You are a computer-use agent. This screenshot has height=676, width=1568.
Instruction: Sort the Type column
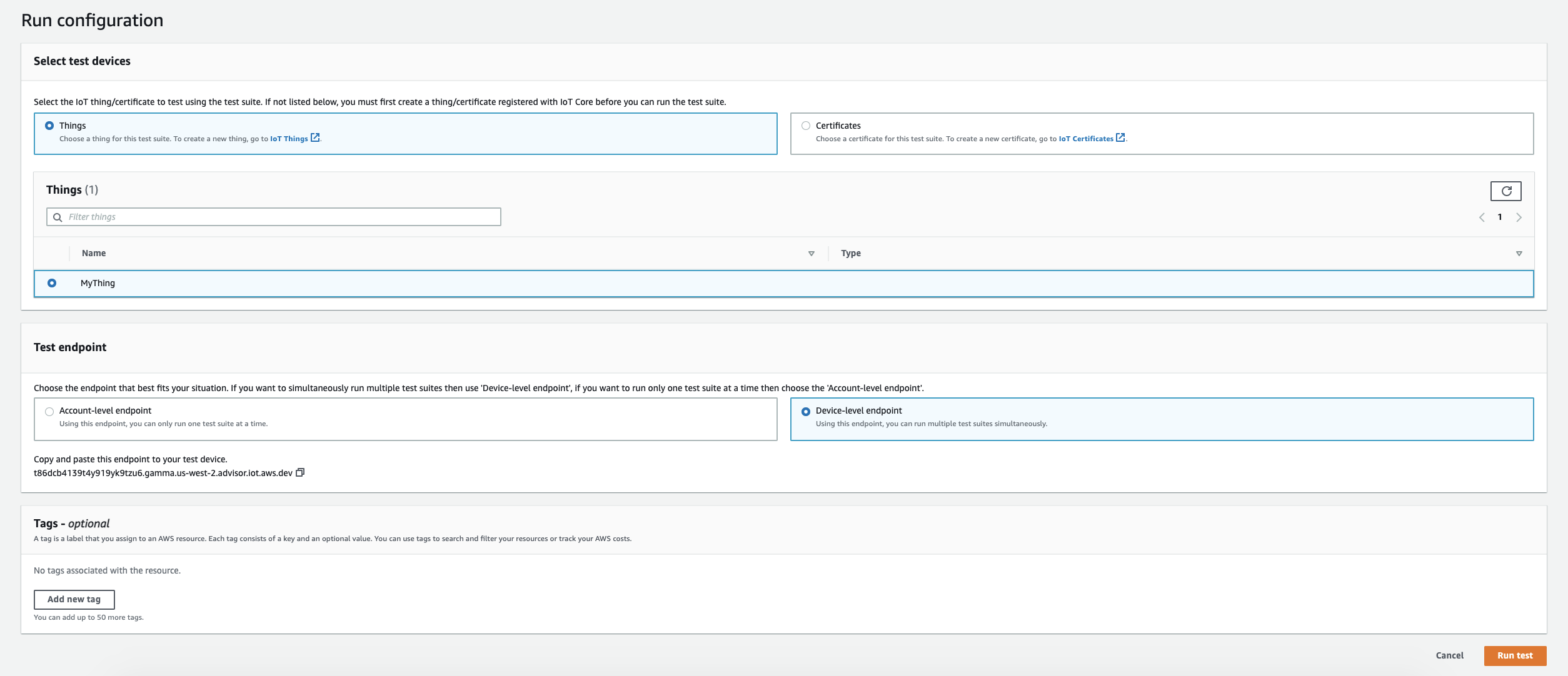(x=1519, y=253)
